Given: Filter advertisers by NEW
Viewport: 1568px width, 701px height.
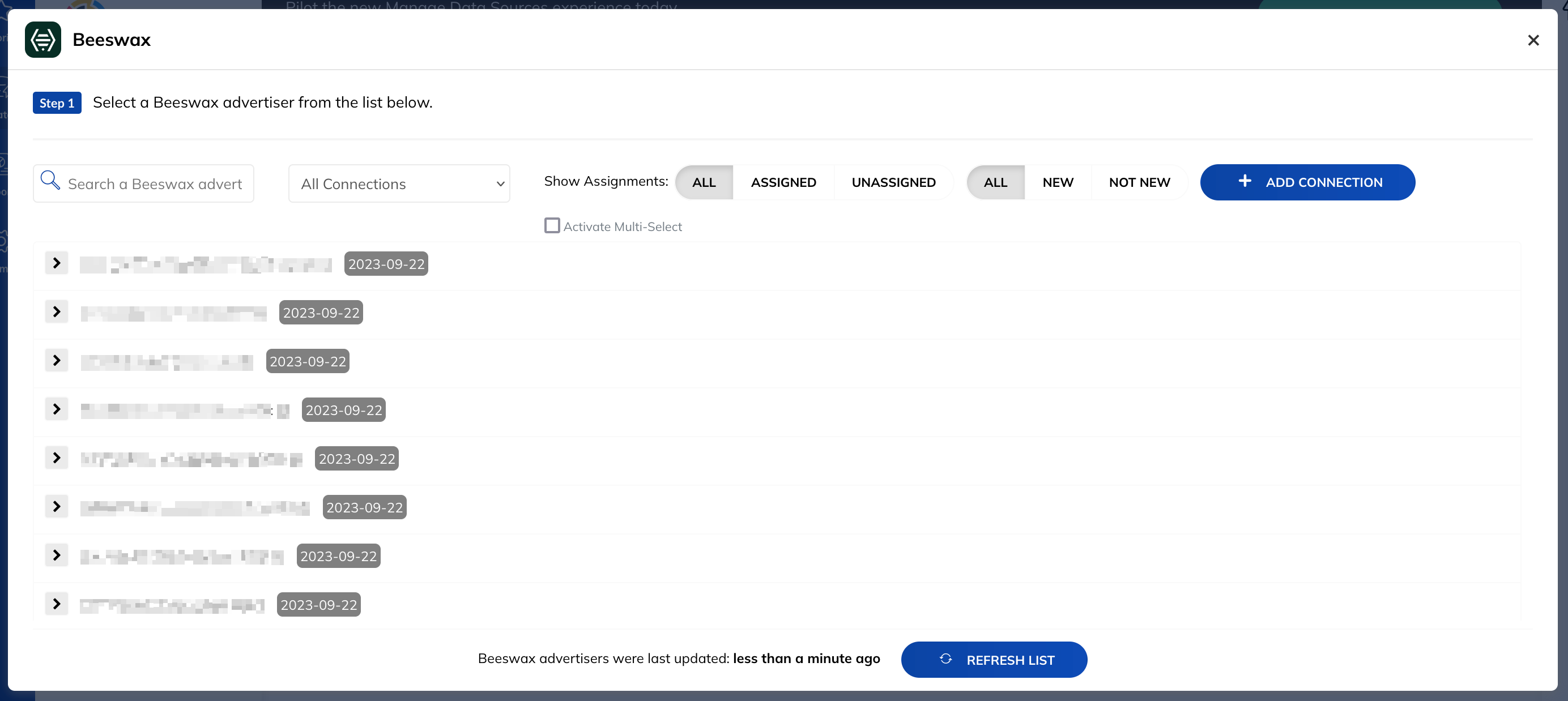Looking at the screenshot, I should pos(1057,182).
